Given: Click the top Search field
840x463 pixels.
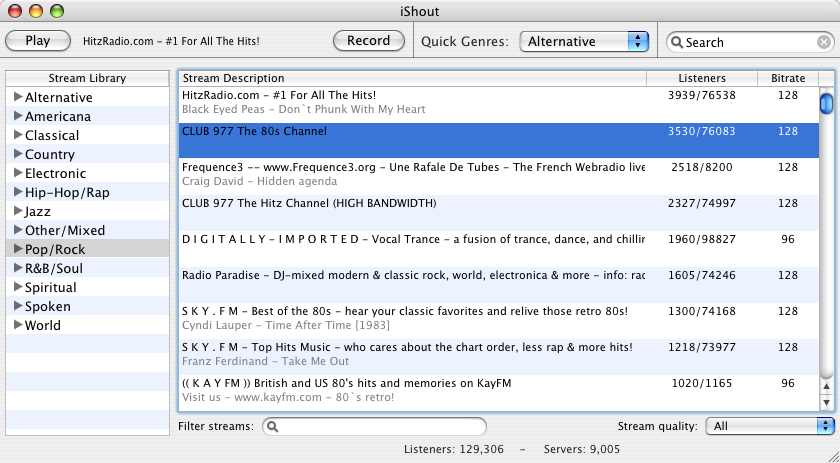Looking at the screenshot, I should click(x=749, y=42).
